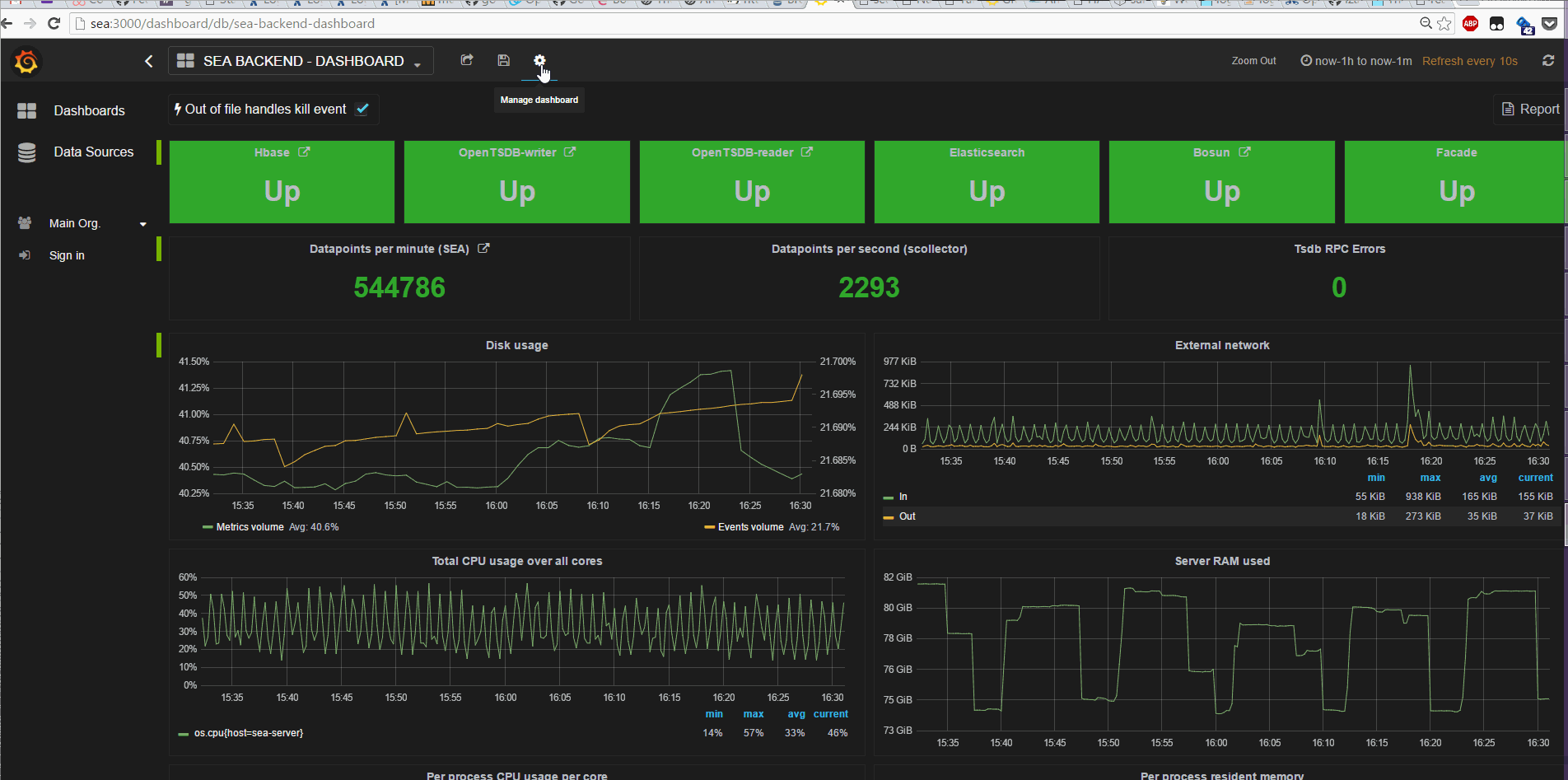Click Refresh every 10s link

tap(1469, 61)
